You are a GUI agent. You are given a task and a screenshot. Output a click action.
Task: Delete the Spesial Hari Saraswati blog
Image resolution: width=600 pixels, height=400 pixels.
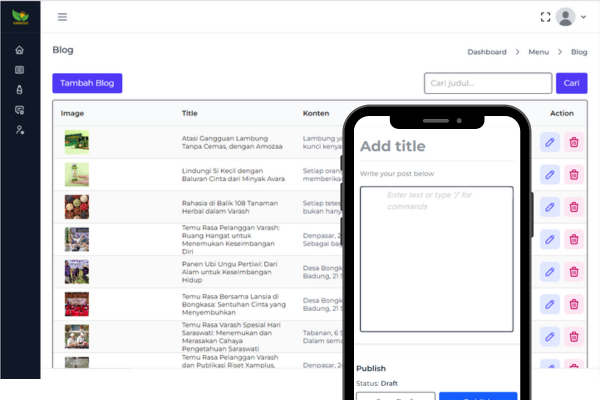point(574,337)
